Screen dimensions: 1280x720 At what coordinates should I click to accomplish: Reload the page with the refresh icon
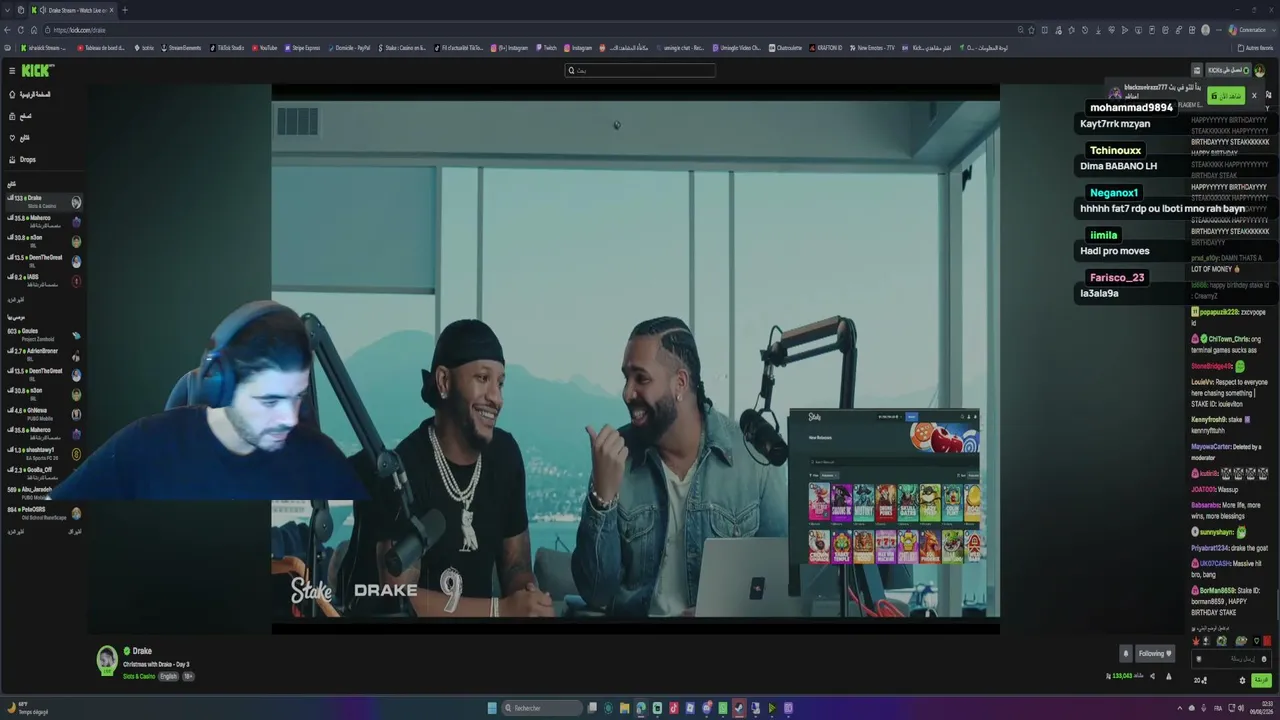[x=21, y=30]
